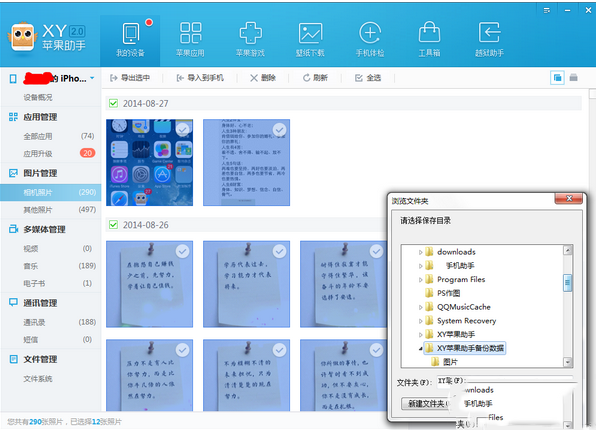Click 导入到手机 import button
The image size is (596, 430).
tap(200, 78)
